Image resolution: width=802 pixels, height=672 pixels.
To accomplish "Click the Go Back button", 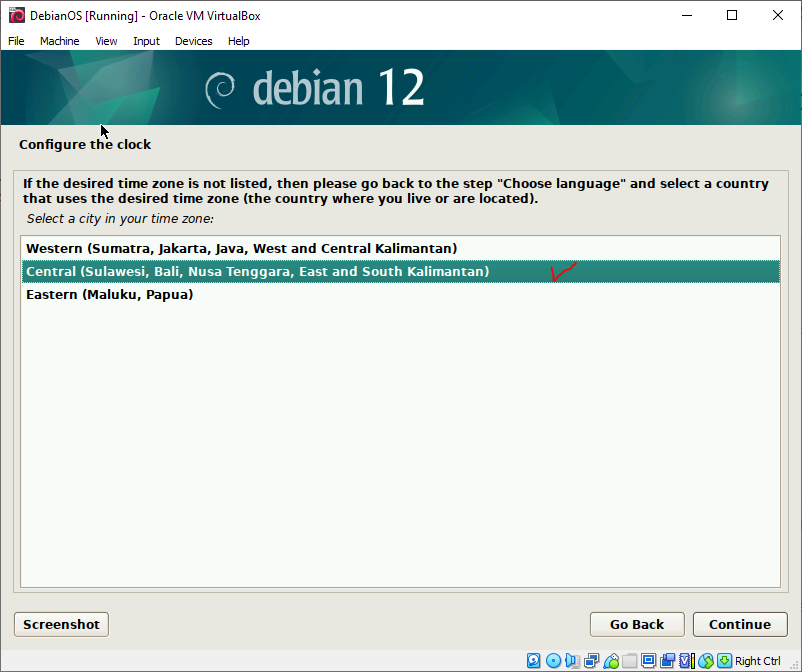I will coord(637,624).
